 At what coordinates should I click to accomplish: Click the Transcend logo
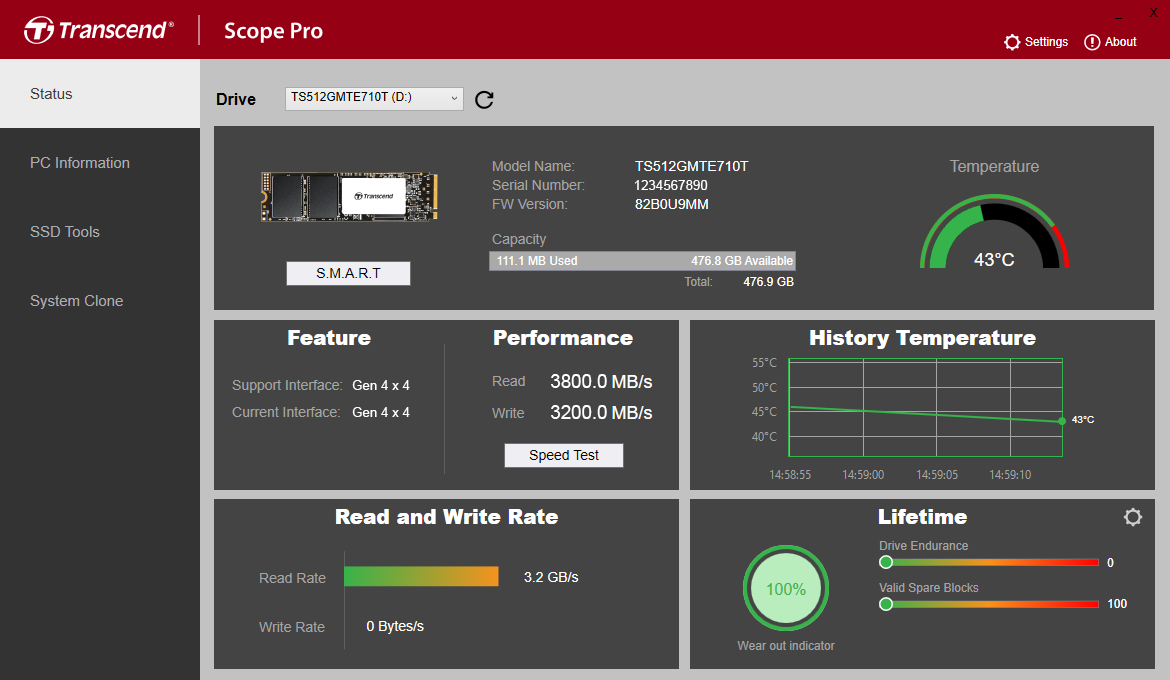point(98,31)
